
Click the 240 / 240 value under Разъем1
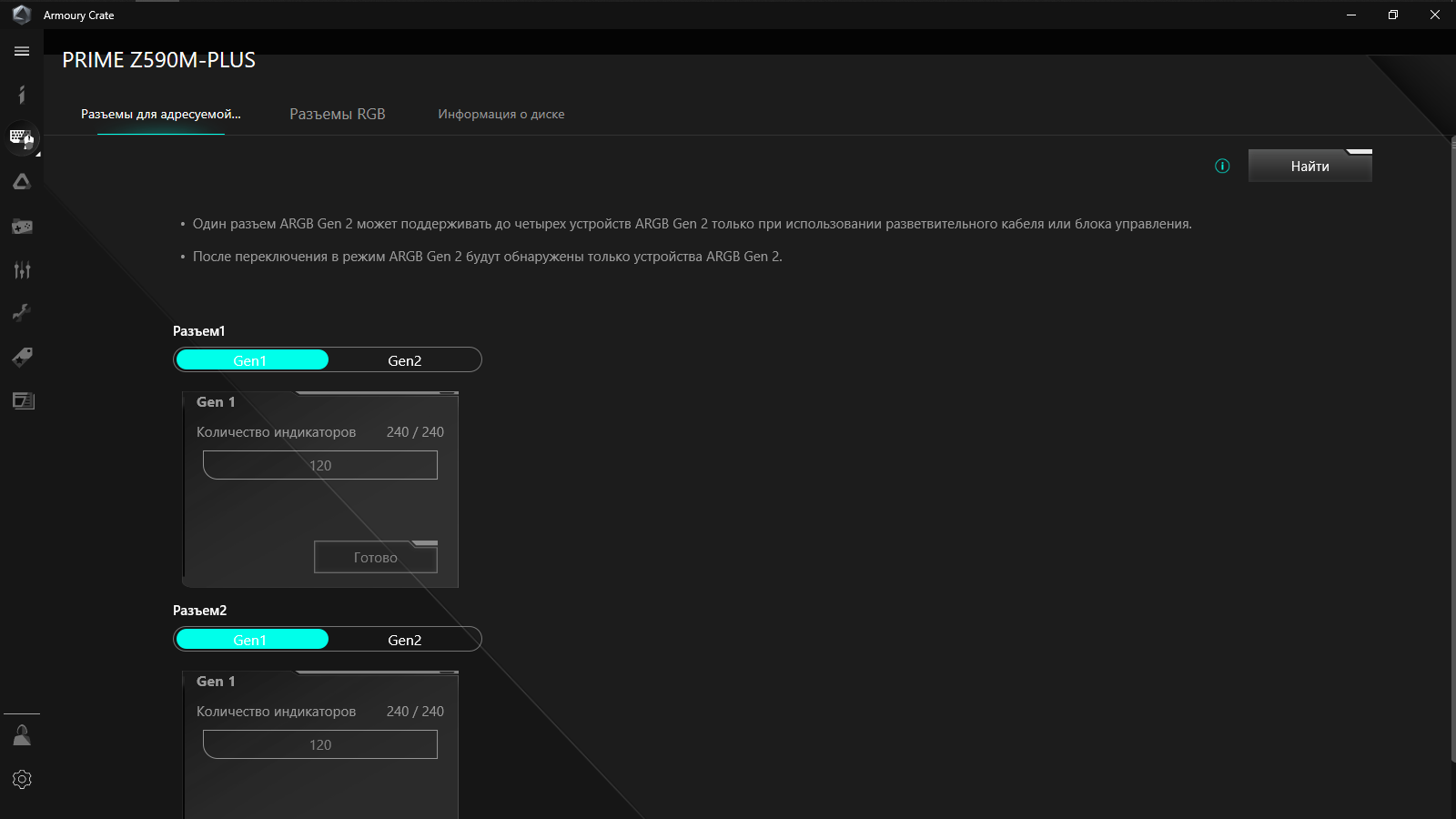tap(415, 432)
